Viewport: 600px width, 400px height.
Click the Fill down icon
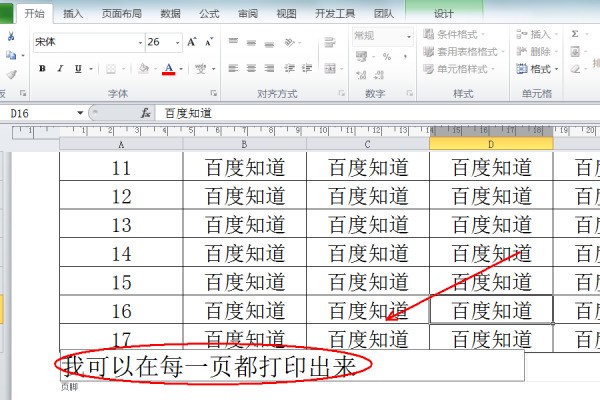[x=575, y=51]
